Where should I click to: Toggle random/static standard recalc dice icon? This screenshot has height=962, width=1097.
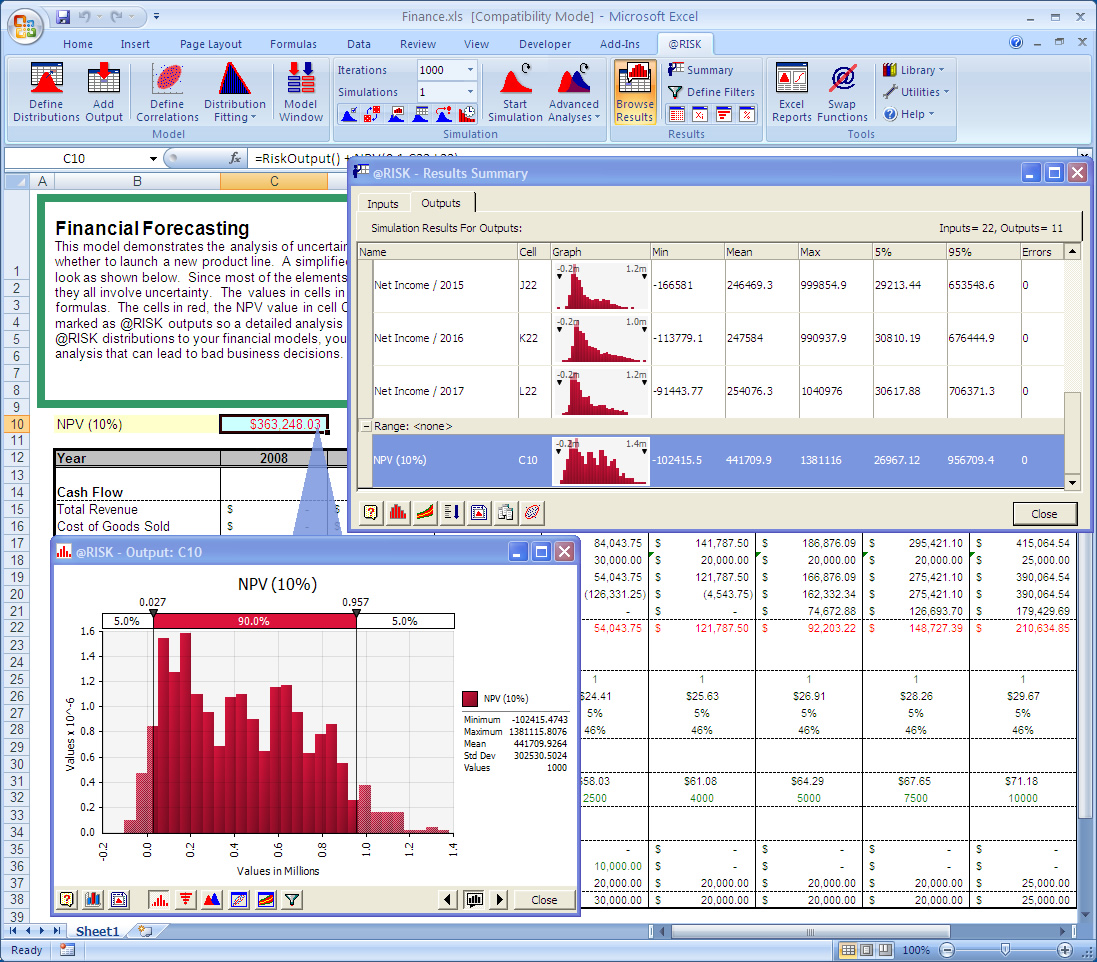[x=372, y=114]
